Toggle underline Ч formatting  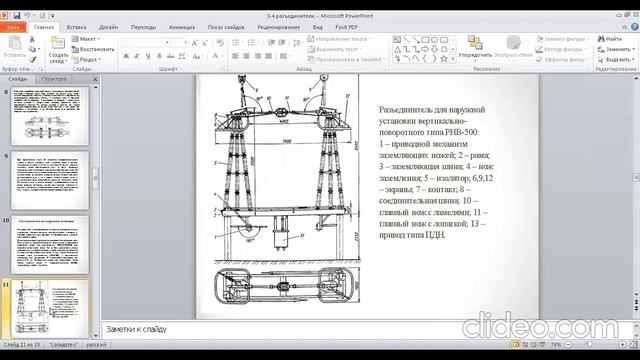pyautogui.click(x=148, y=56)
